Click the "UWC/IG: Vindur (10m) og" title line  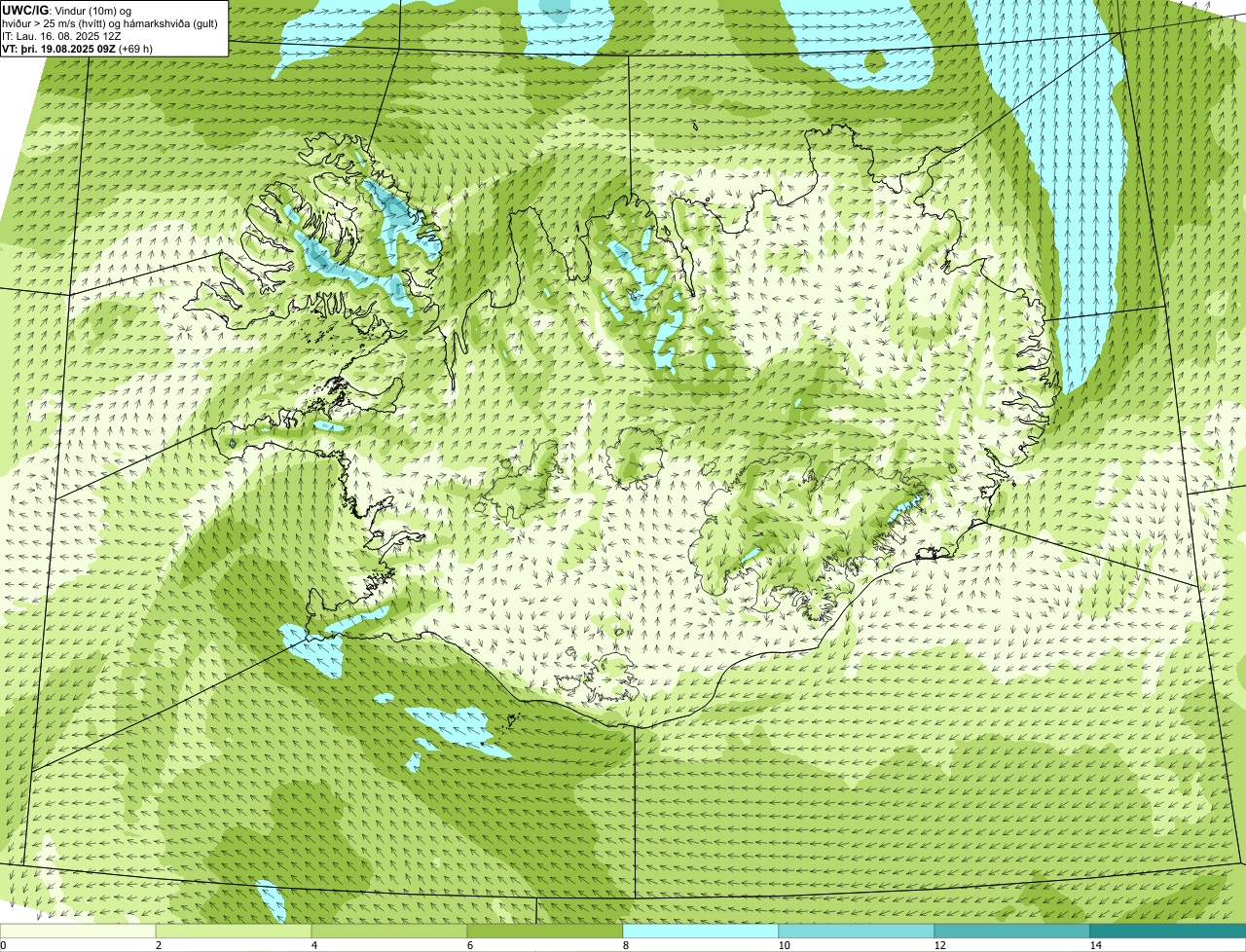coord(67,10)
